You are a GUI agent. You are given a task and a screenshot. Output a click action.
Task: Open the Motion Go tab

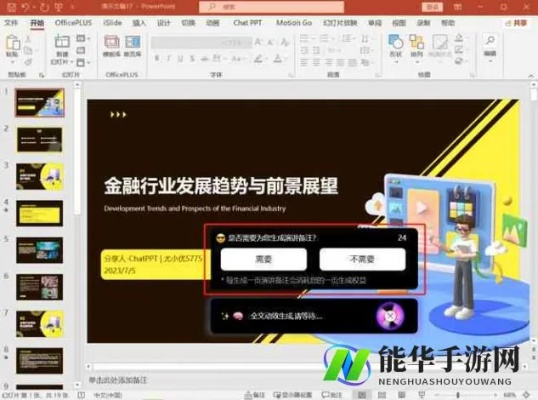pyautogui.click(x=294, y=23)
